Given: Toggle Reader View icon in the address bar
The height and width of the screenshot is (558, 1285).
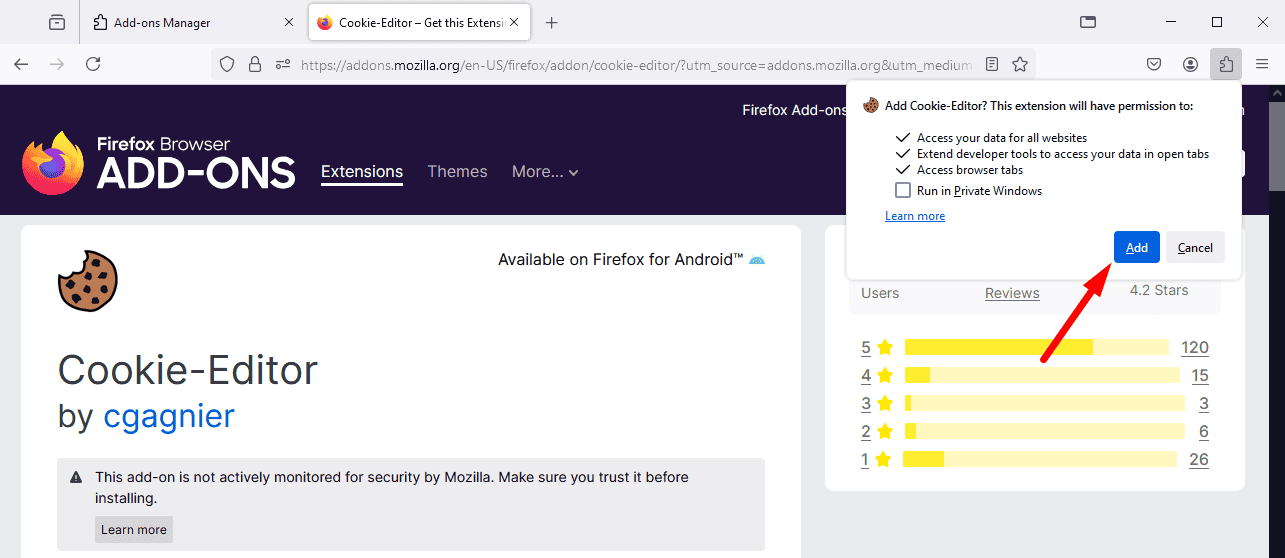Looking at the screenshot, I should tap(992, 64).
